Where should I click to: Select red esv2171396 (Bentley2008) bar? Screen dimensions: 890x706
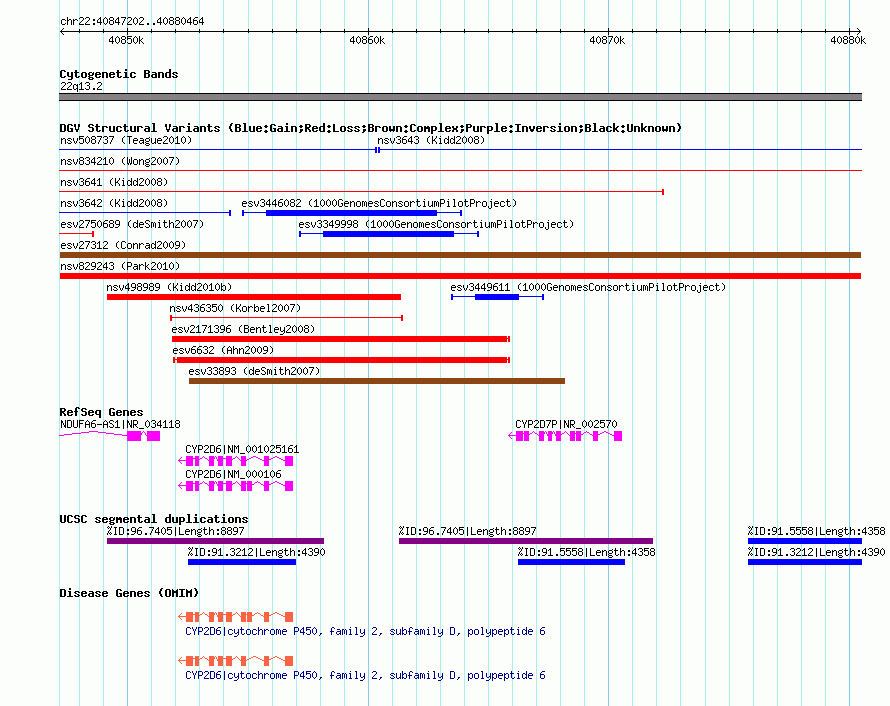(x=341, y=339)
